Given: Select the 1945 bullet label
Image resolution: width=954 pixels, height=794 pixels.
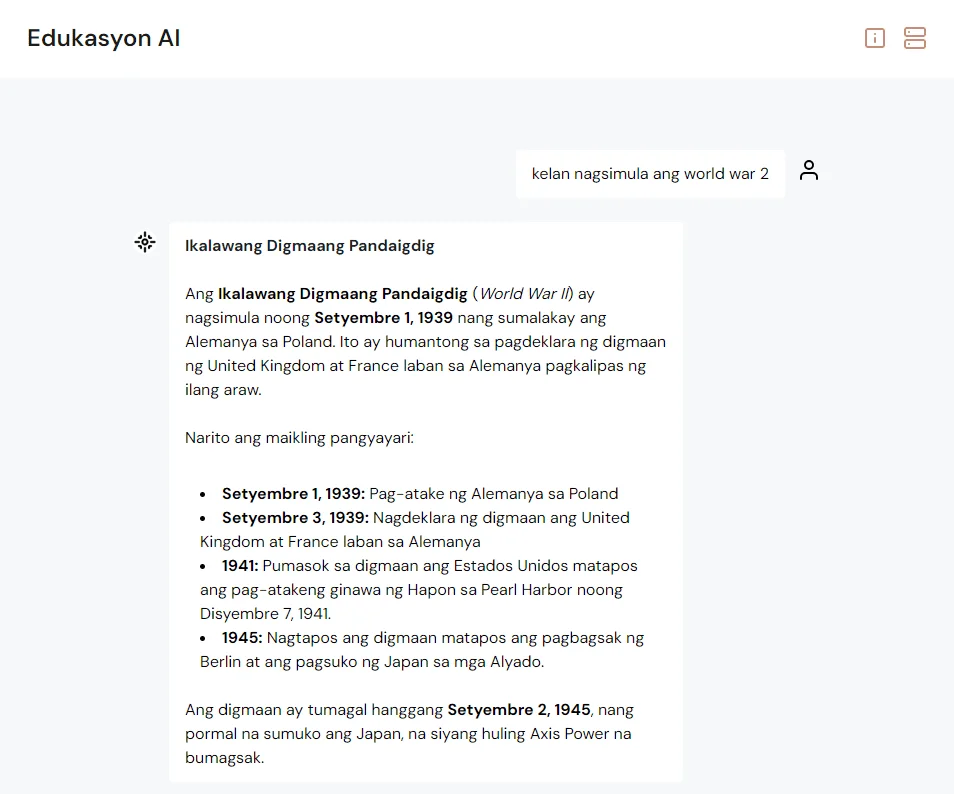Looking at the screenshot, I should click(242, 638).
